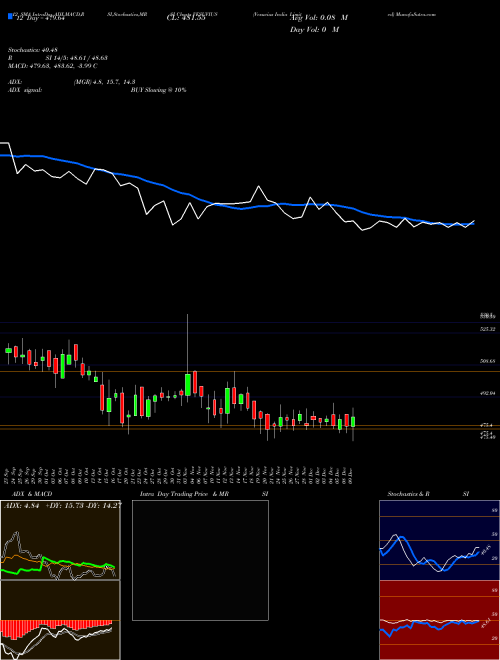This screenshot has width=500, height=660.
Task: Click the 'BUY Slowing @ 10%' signal text
Action: [x=158, y=90]
